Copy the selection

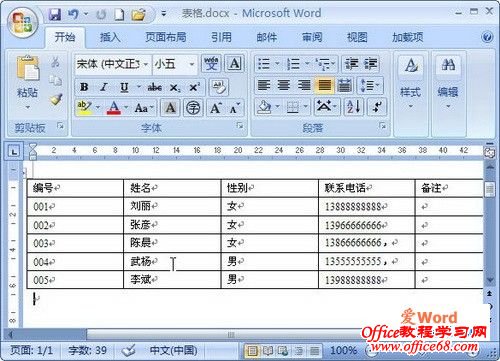point(55,80)
